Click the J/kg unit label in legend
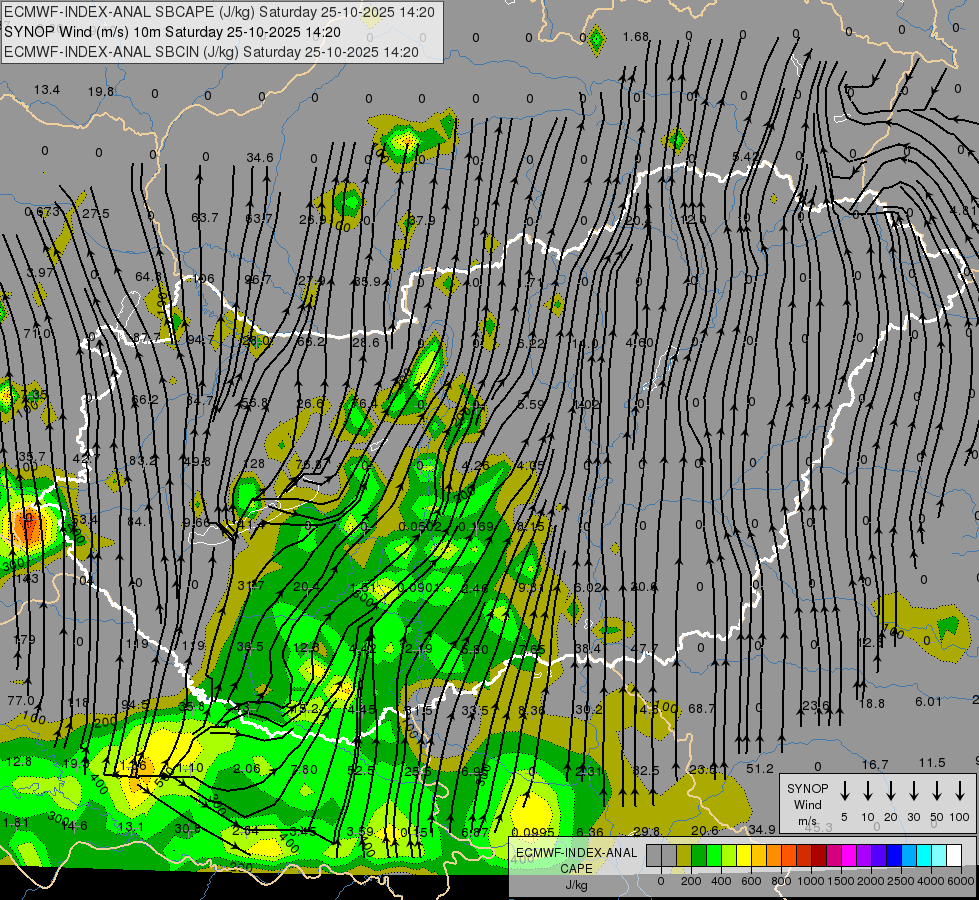This screenshot has height=900, width=979. [576, 885]
